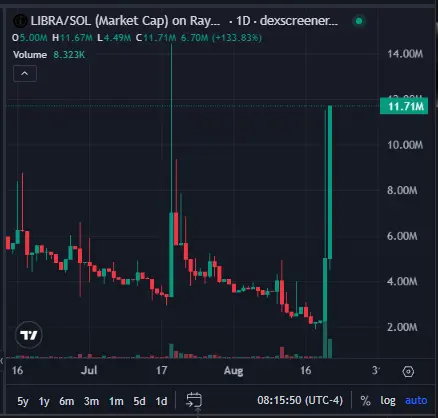Click the high value H 11.67M
This screenshot has width=438, height=418.
[72, 38]
